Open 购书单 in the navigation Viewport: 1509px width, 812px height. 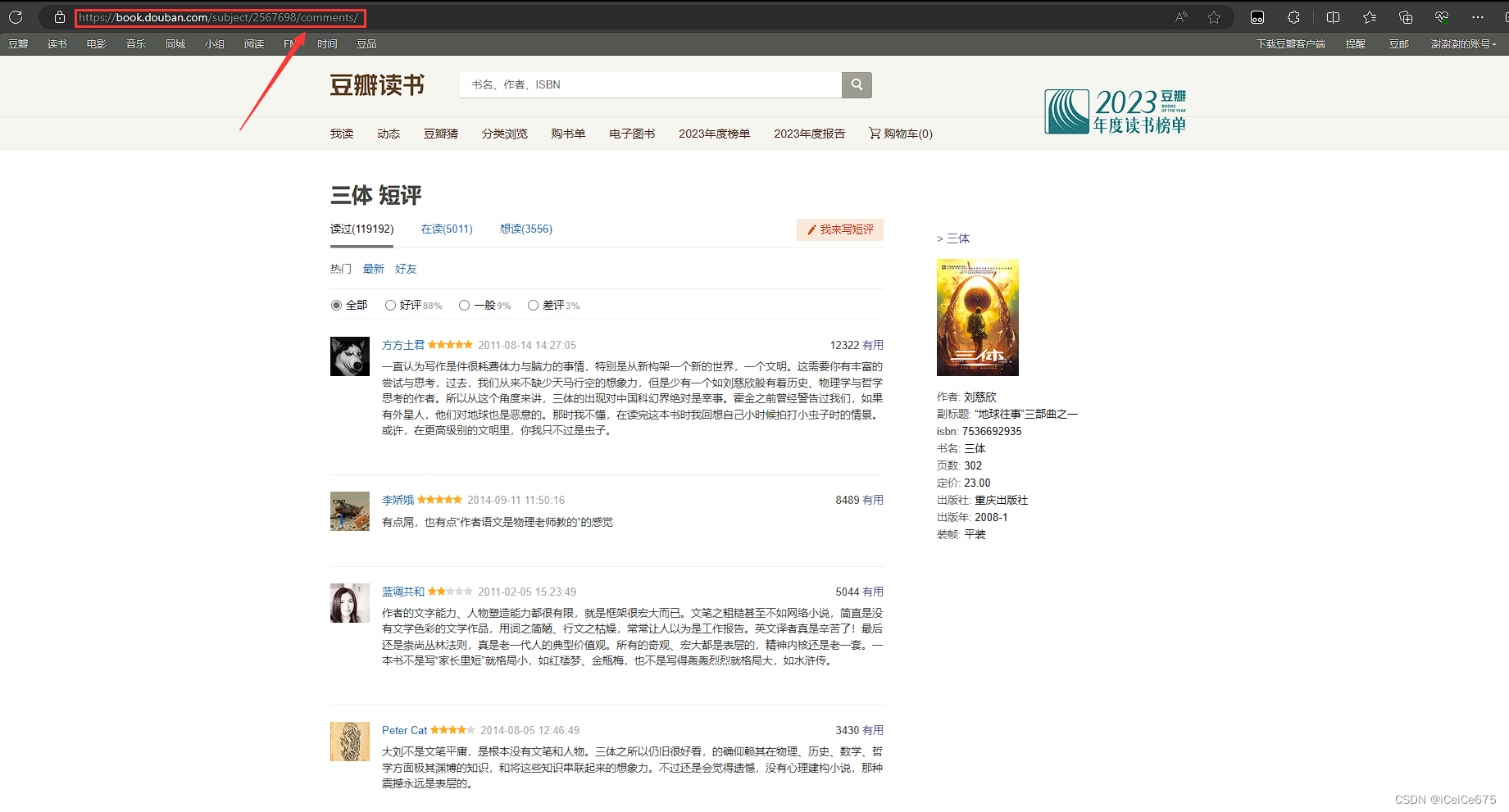[568, 134]
